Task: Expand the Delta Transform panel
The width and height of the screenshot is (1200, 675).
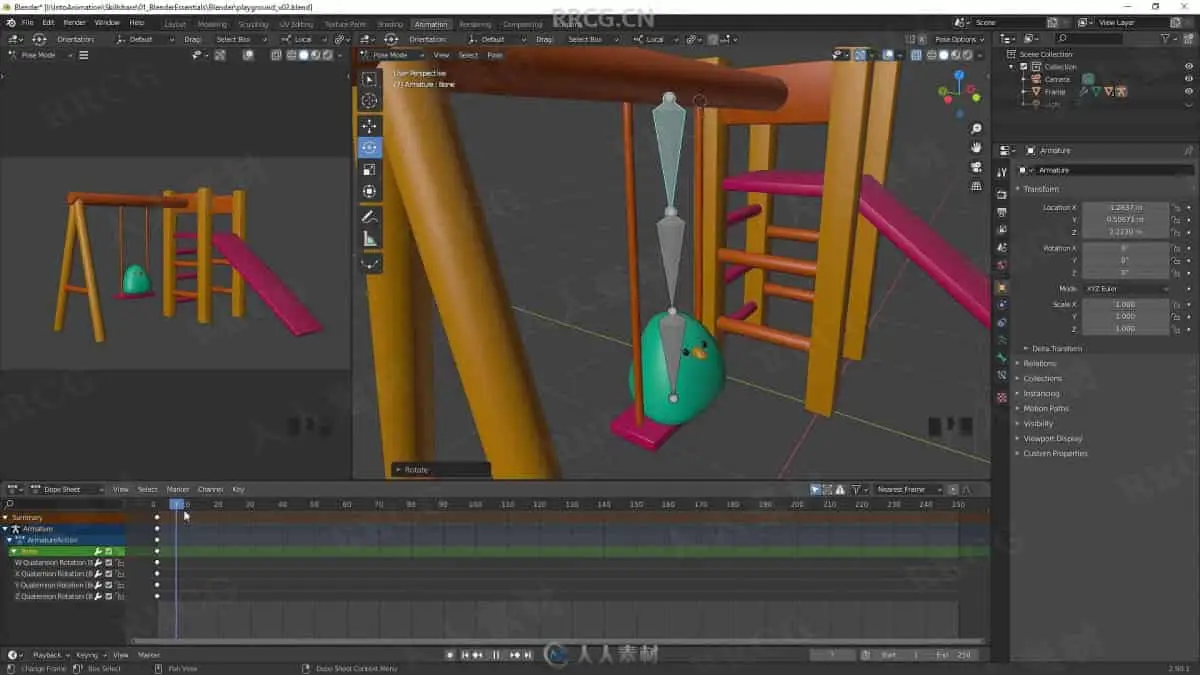Action: [1056, 348]
